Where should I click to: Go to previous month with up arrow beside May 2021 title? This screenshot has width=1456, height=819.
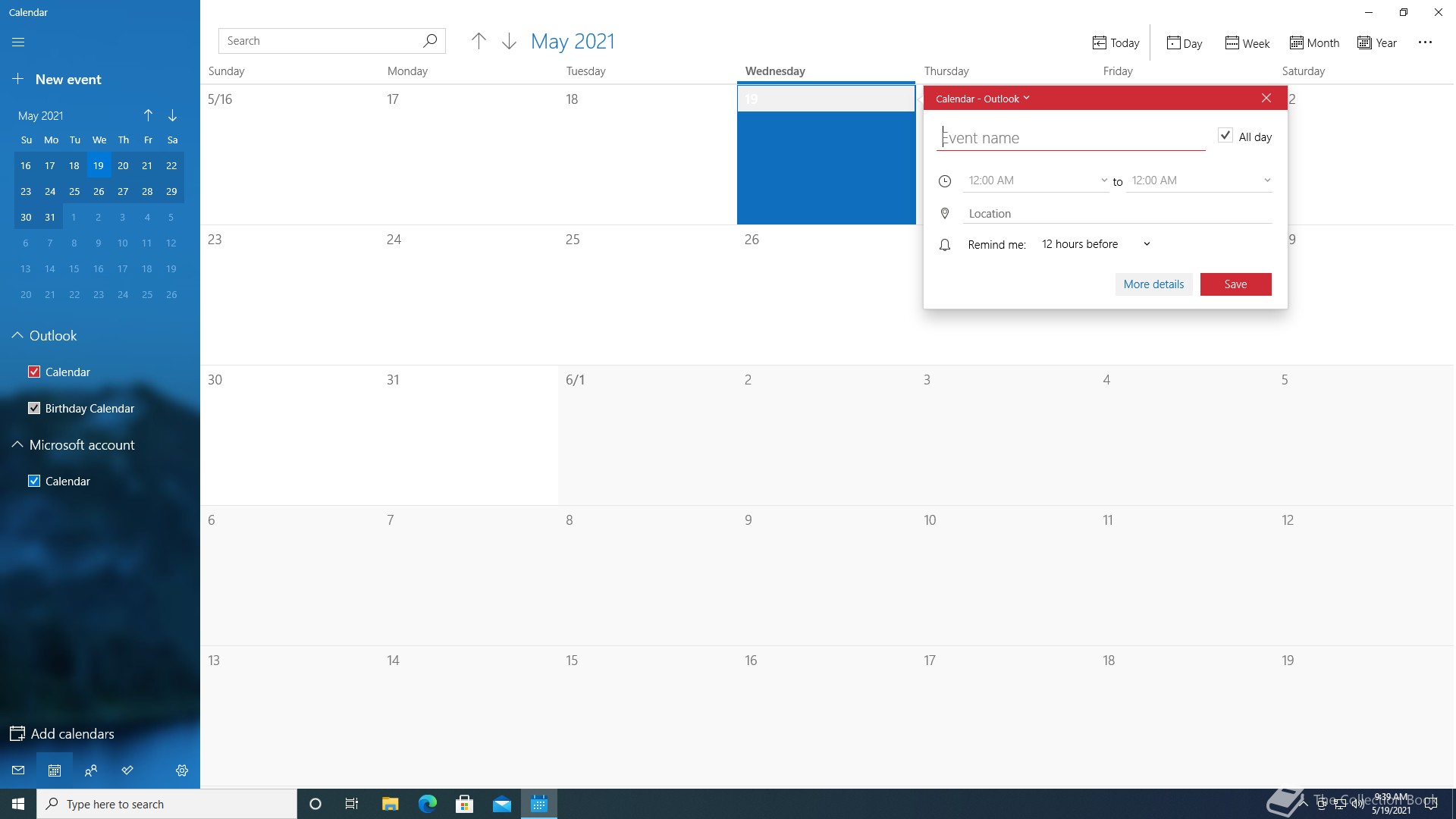[x=479, y=42]
